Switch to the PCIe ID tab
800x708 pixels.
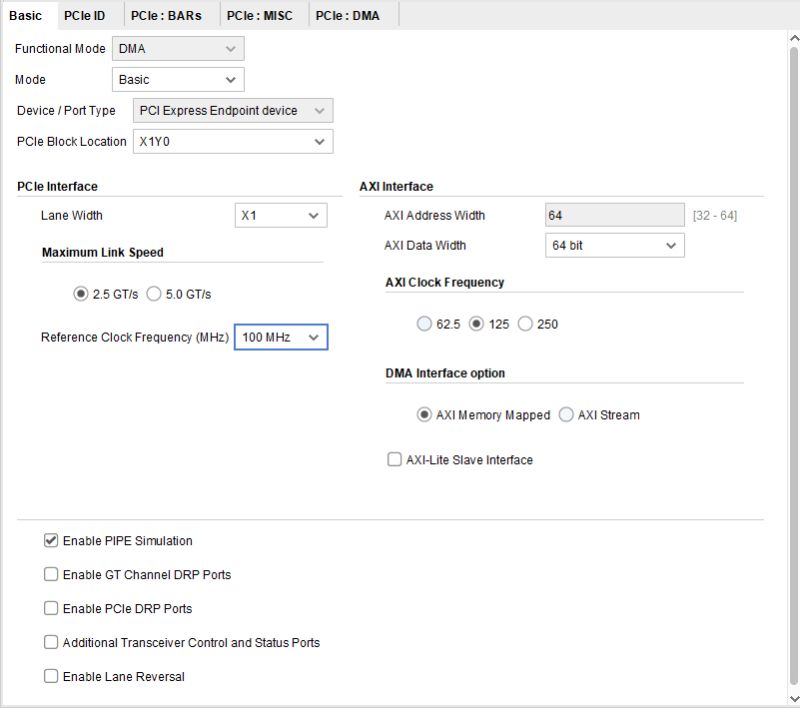pyautogui.click(x=86, y=15)
